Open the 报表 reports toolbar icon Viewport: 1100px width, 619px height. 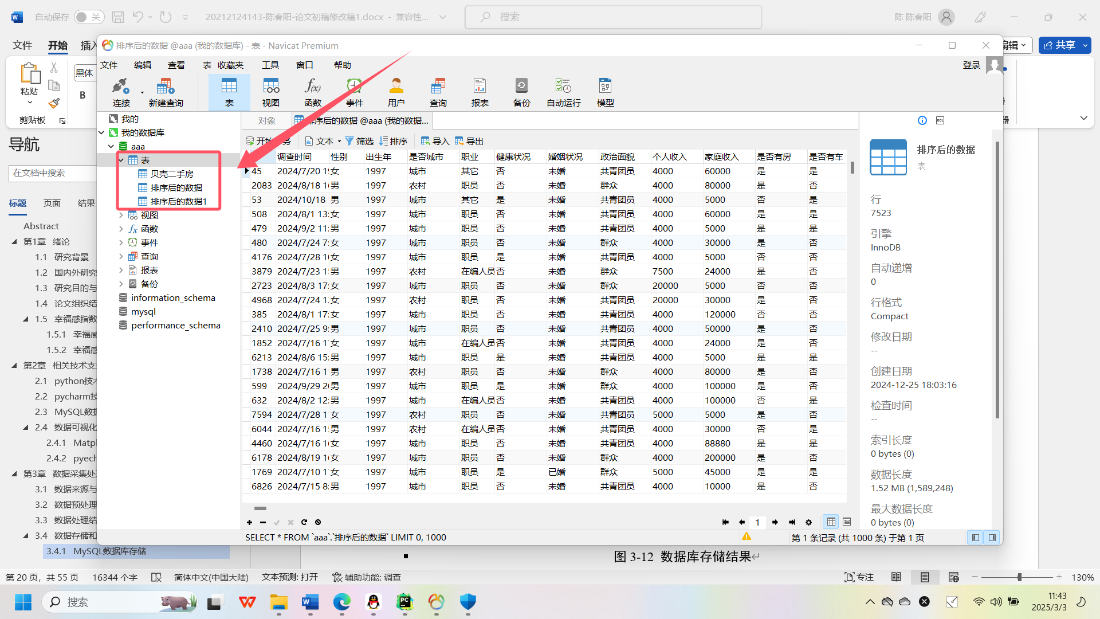tap(480, 92)
